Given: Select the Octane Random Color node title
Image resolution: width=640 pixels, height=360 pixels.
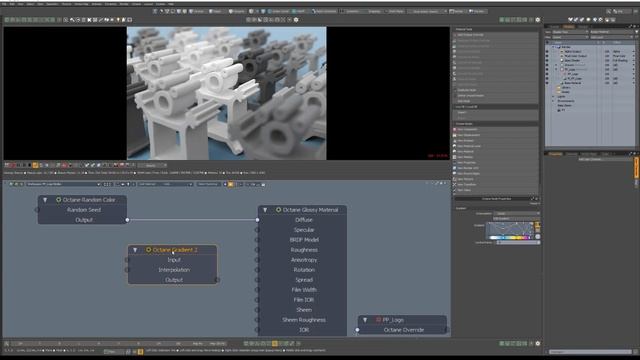Looking at the screenshot, I should (89, 200).
